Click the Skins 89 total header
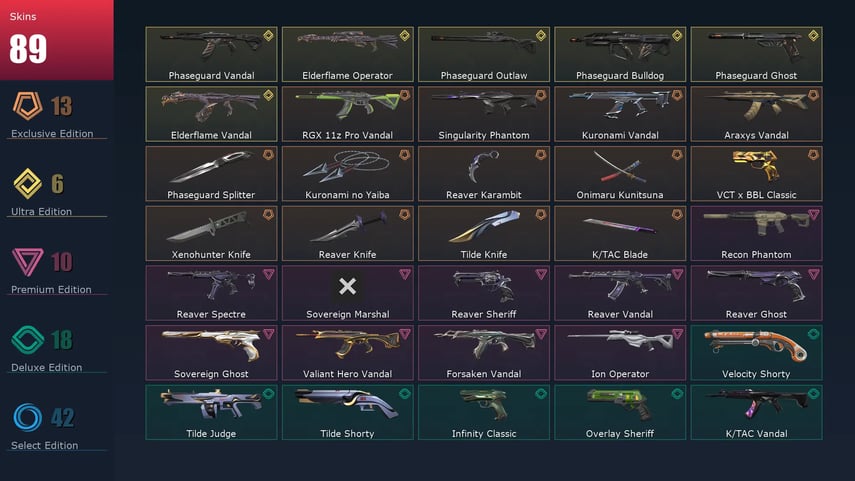The image size is (855, 481). [57, 40]
